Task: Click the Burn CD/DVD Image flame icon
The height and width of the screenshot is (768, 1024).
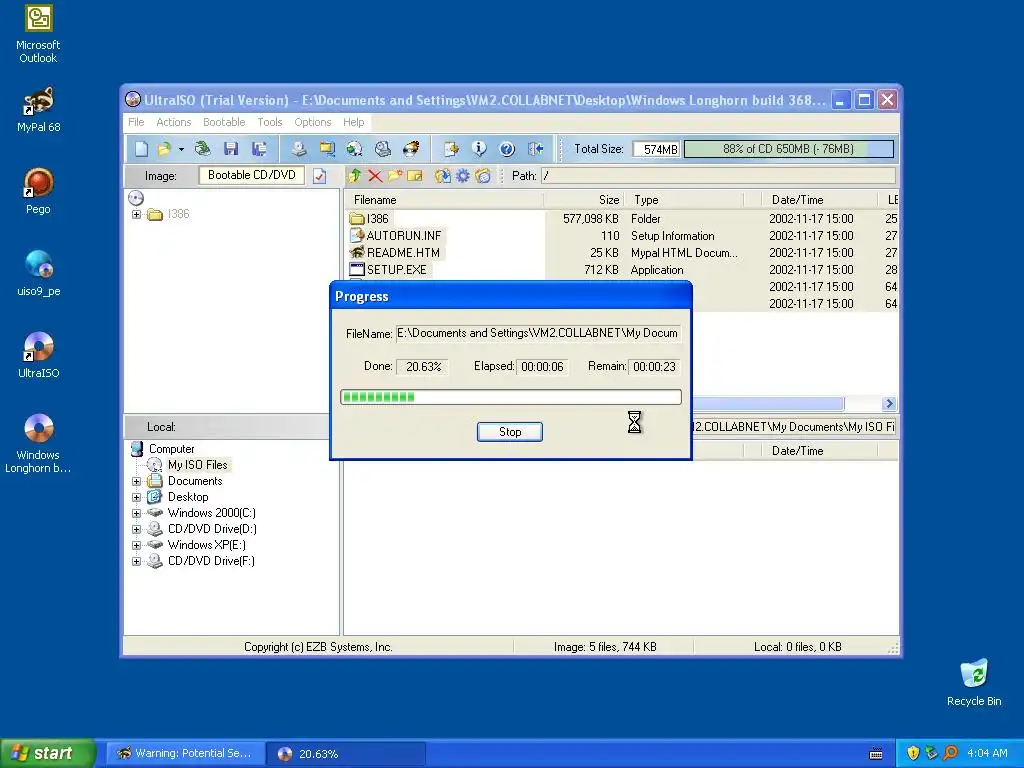Action: 411,149
